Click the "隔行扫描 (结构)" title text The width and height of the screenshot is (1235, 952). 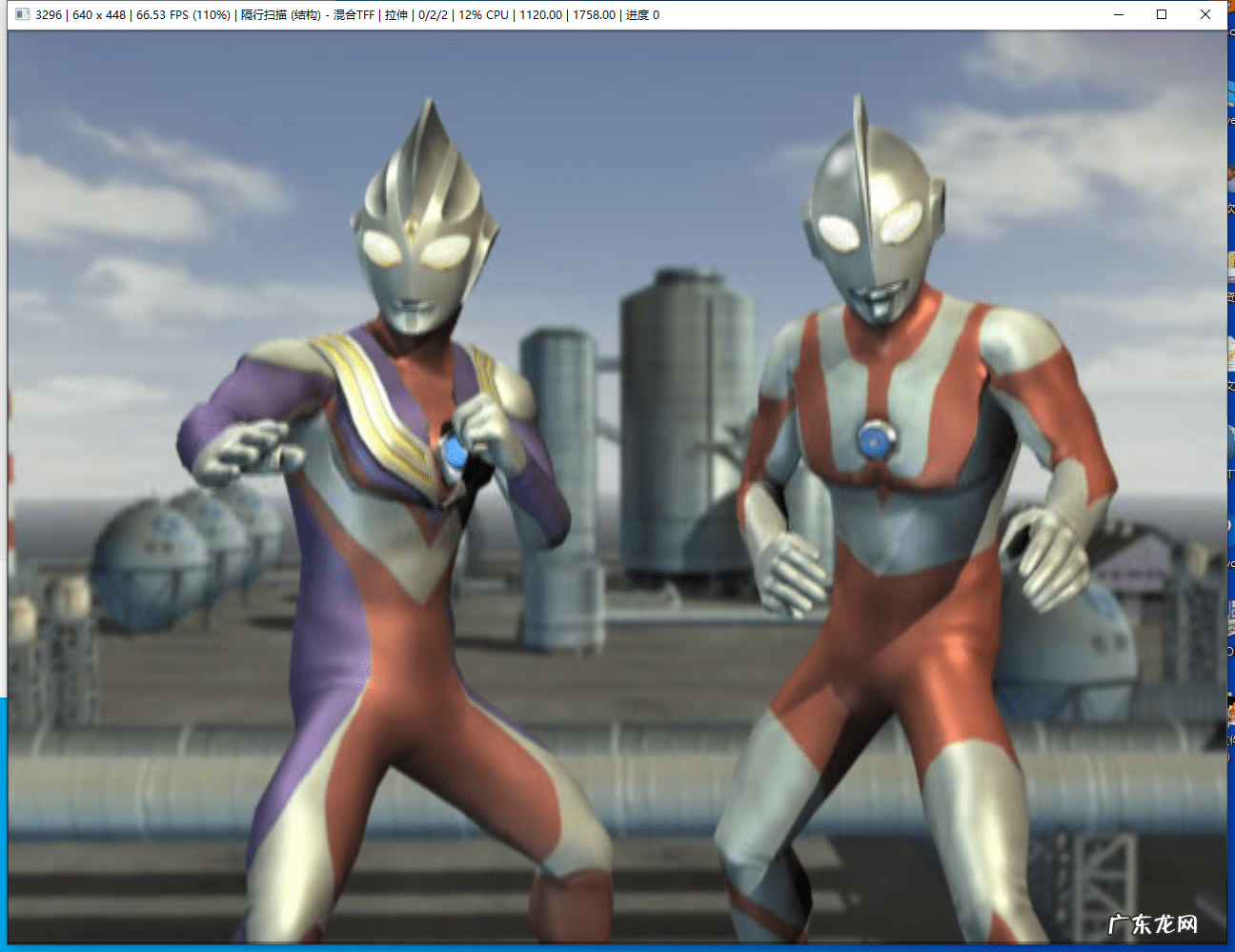coord(280,15)
